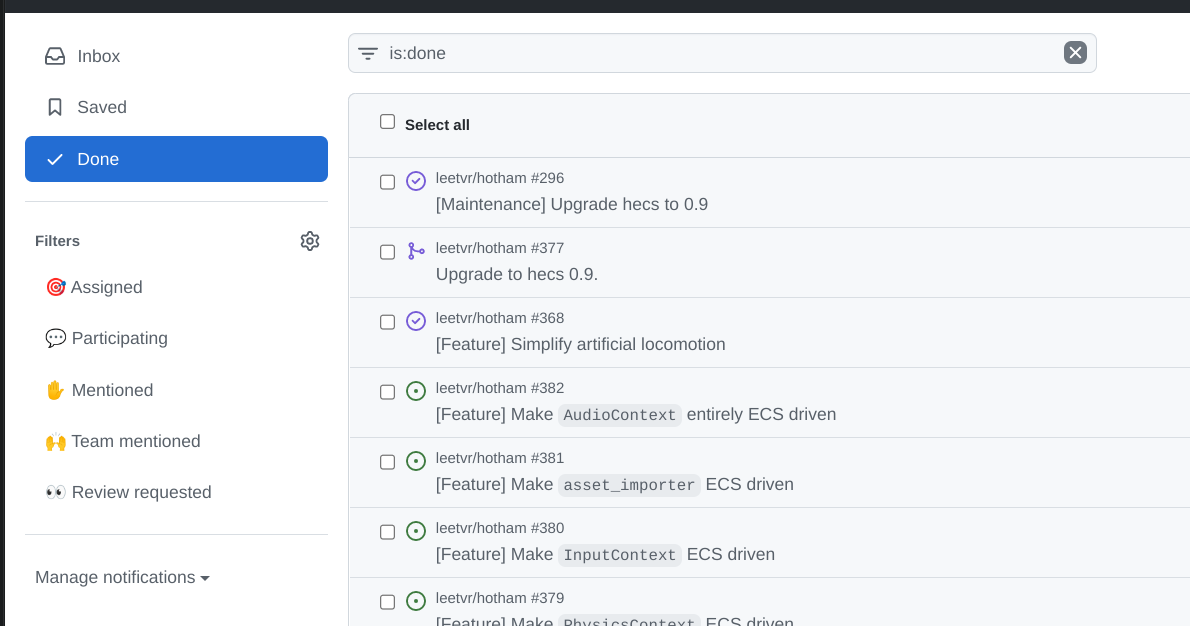The width and height of the screenshot is (1190, 626).
Task: Tick checkbox for Upgrade hecs to 0.9 issue #296
Action: tap(387, 182)
